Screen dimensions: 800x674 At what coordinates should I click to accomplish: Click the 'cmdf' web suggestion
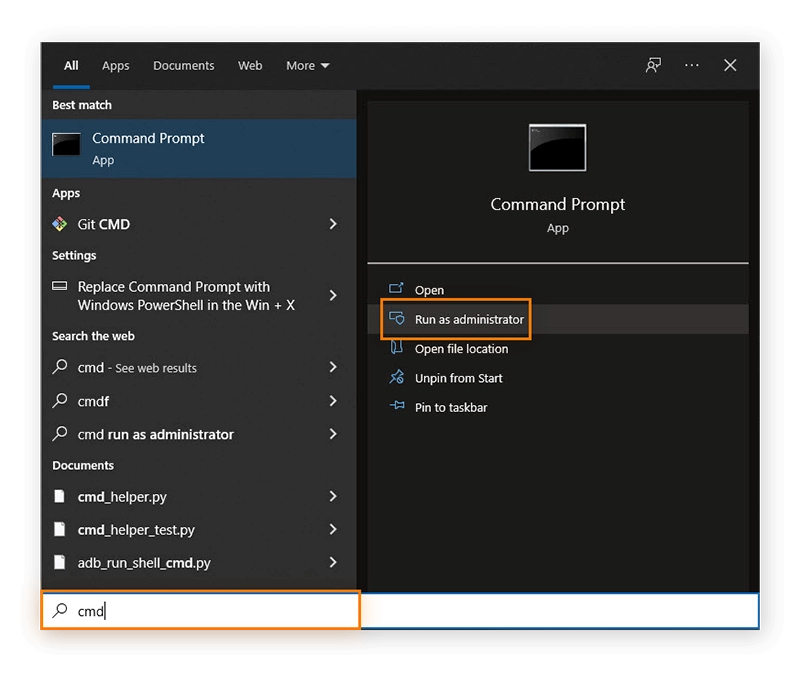click(x=199, y=401)
